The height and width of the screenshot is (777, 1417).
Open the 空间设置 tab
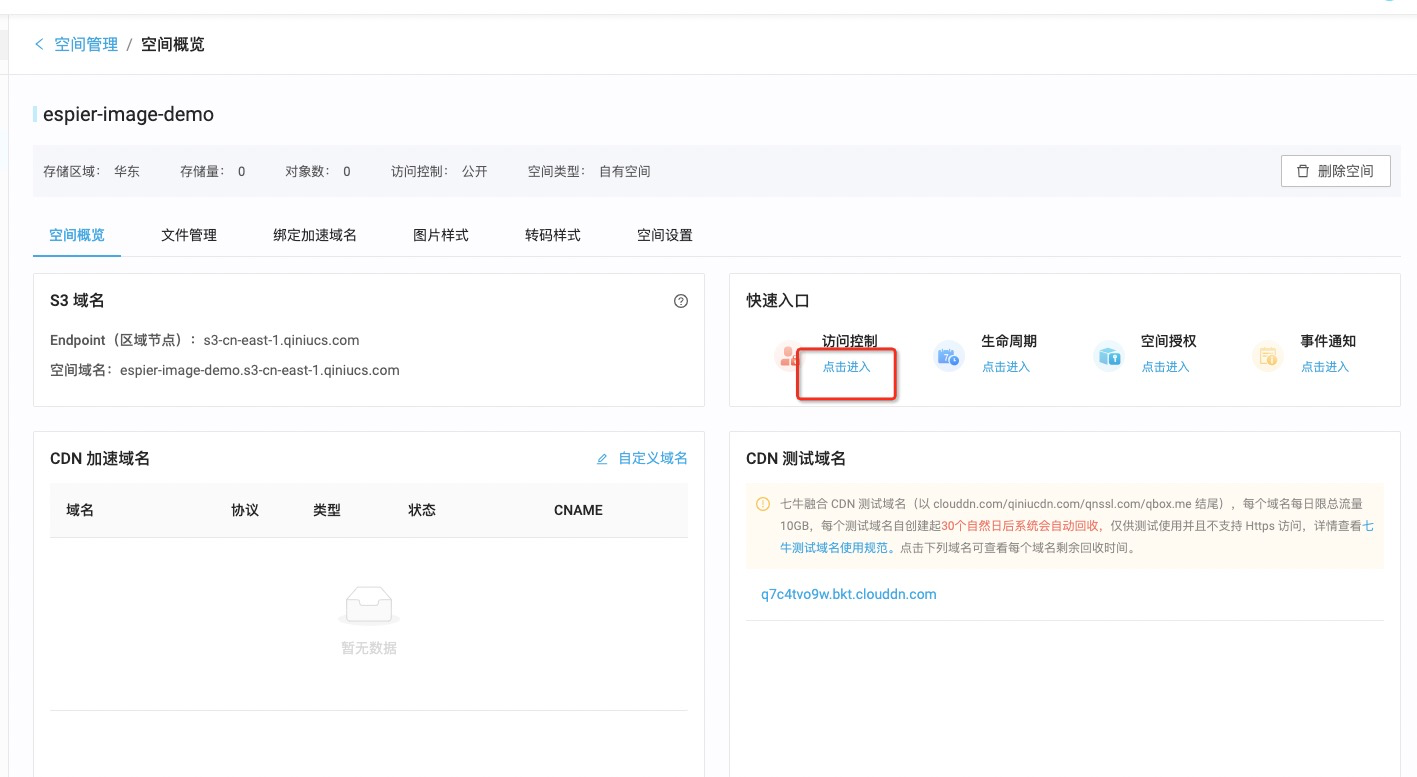pos(665,236)
